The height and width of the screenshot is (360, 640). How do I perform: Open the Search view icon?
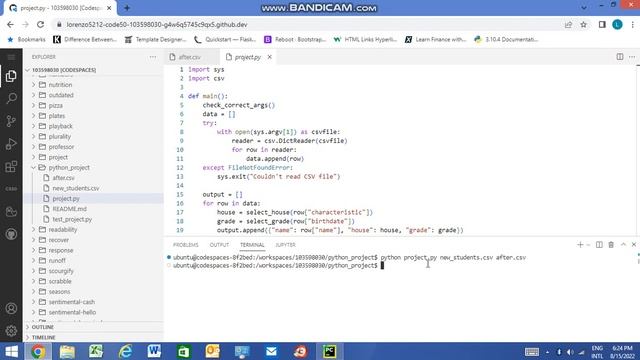(x=11, y=98)
